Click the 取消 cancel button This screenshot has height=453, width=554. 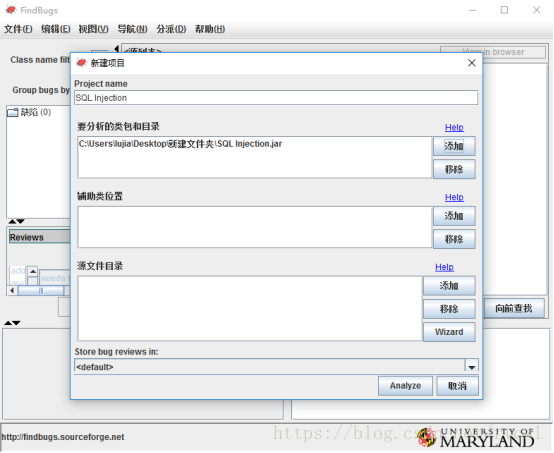[x=458, y=386]
